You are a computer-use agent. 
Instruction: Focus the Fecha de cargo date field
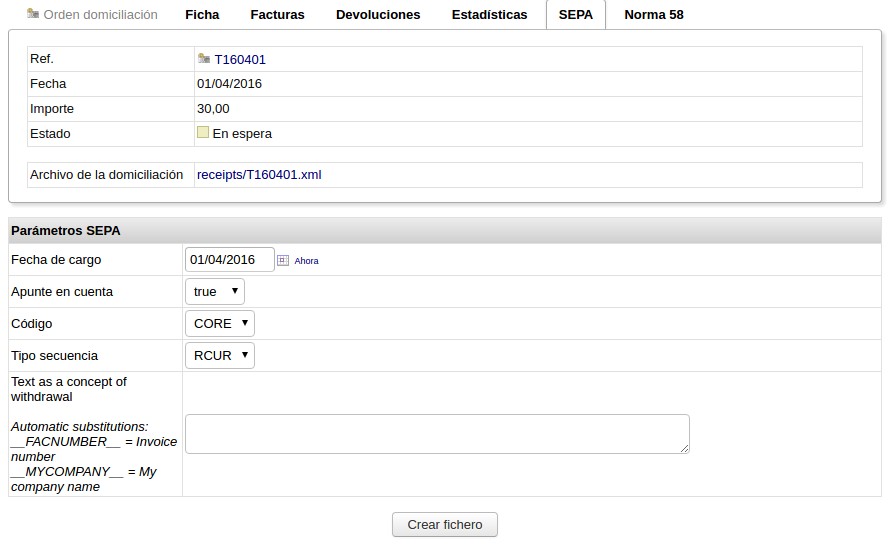(230, 260)
